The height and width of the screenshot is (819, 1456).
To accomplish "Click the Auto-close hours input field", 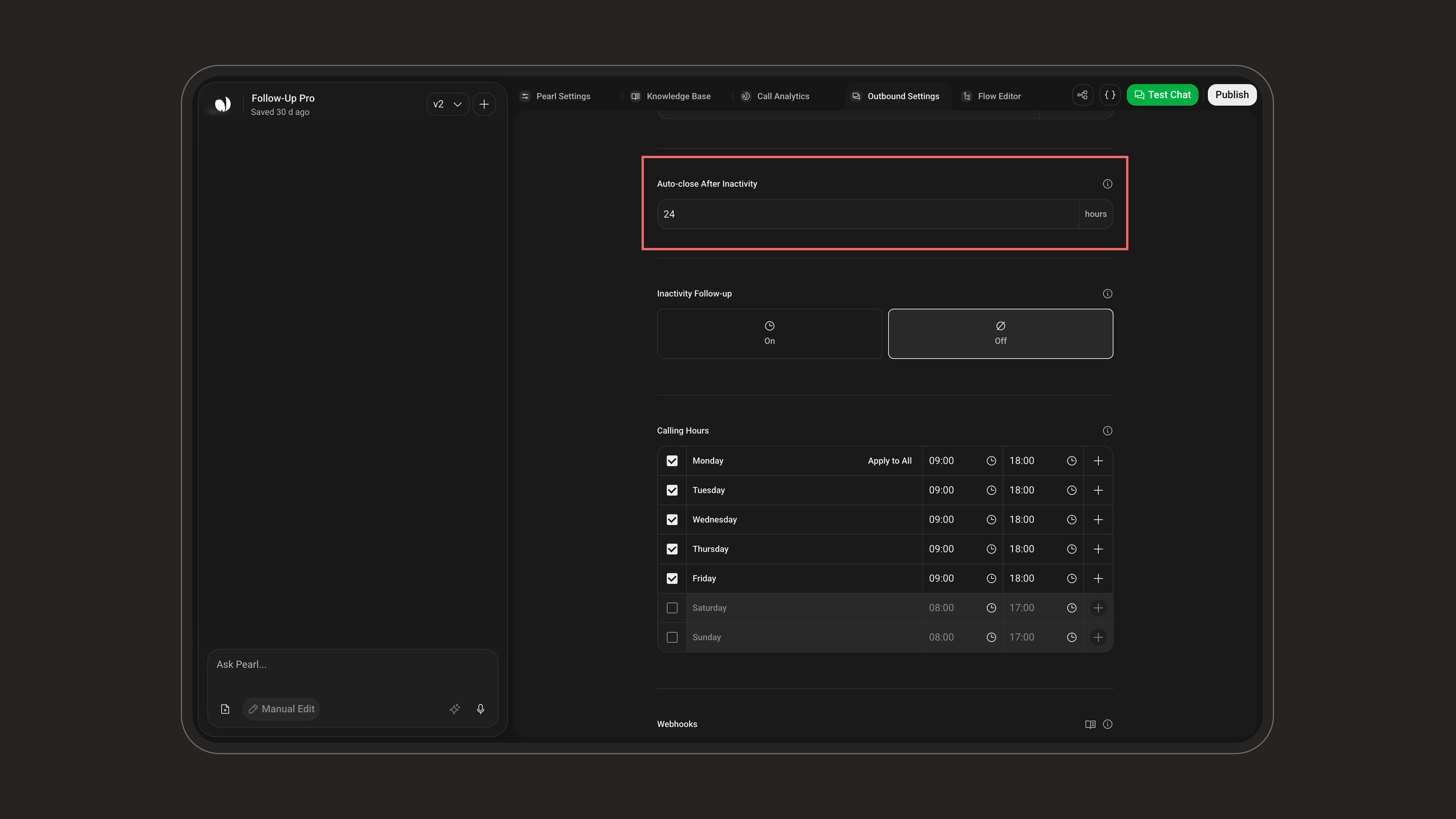I will click(868, 214).
